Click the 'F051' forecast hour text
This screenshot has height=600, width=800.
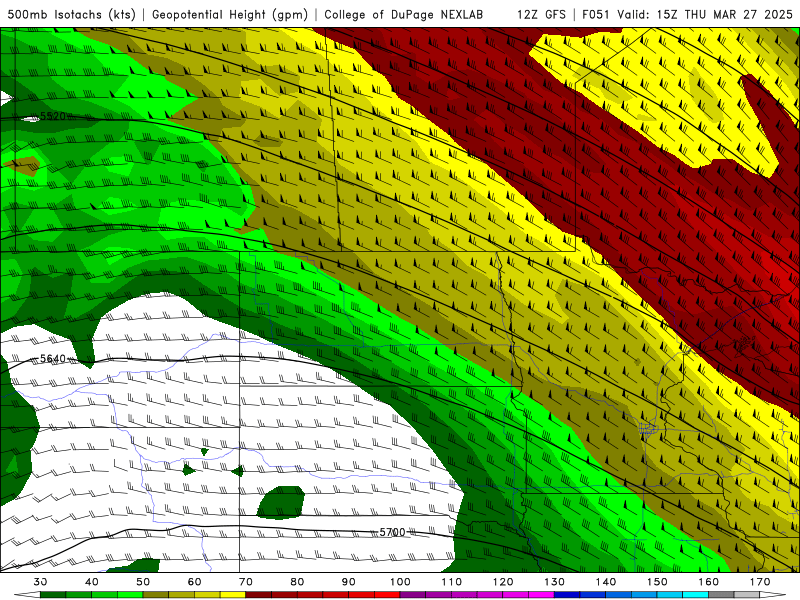(x=597, y=14)
